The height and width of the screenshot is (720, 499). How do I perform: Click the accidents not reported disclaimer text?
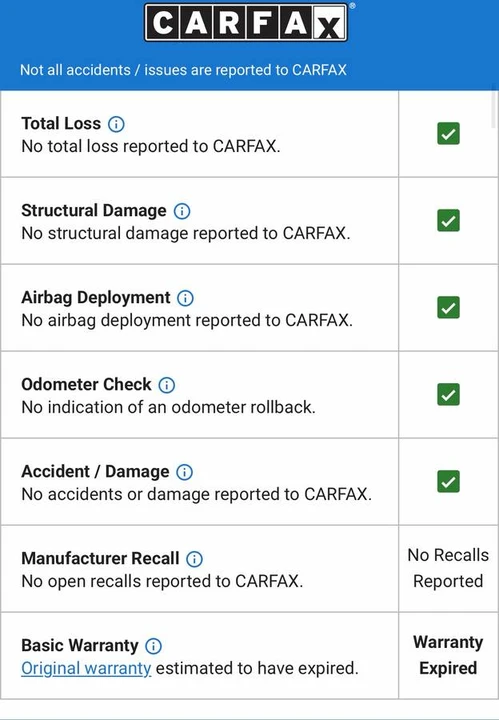click(x=183, y=70)
